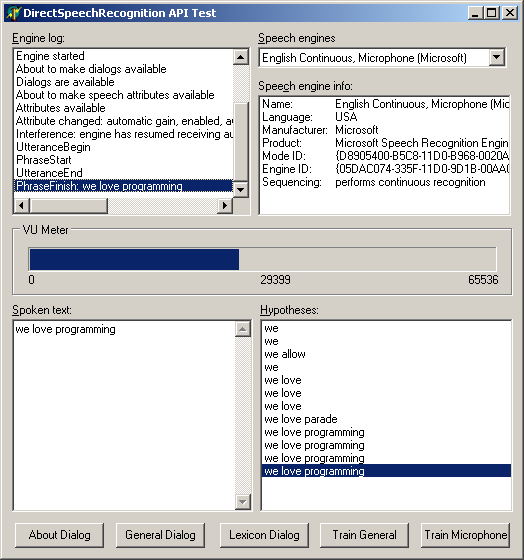Click the Train General button
Screen dimensions: 524x560
point(364,535)
